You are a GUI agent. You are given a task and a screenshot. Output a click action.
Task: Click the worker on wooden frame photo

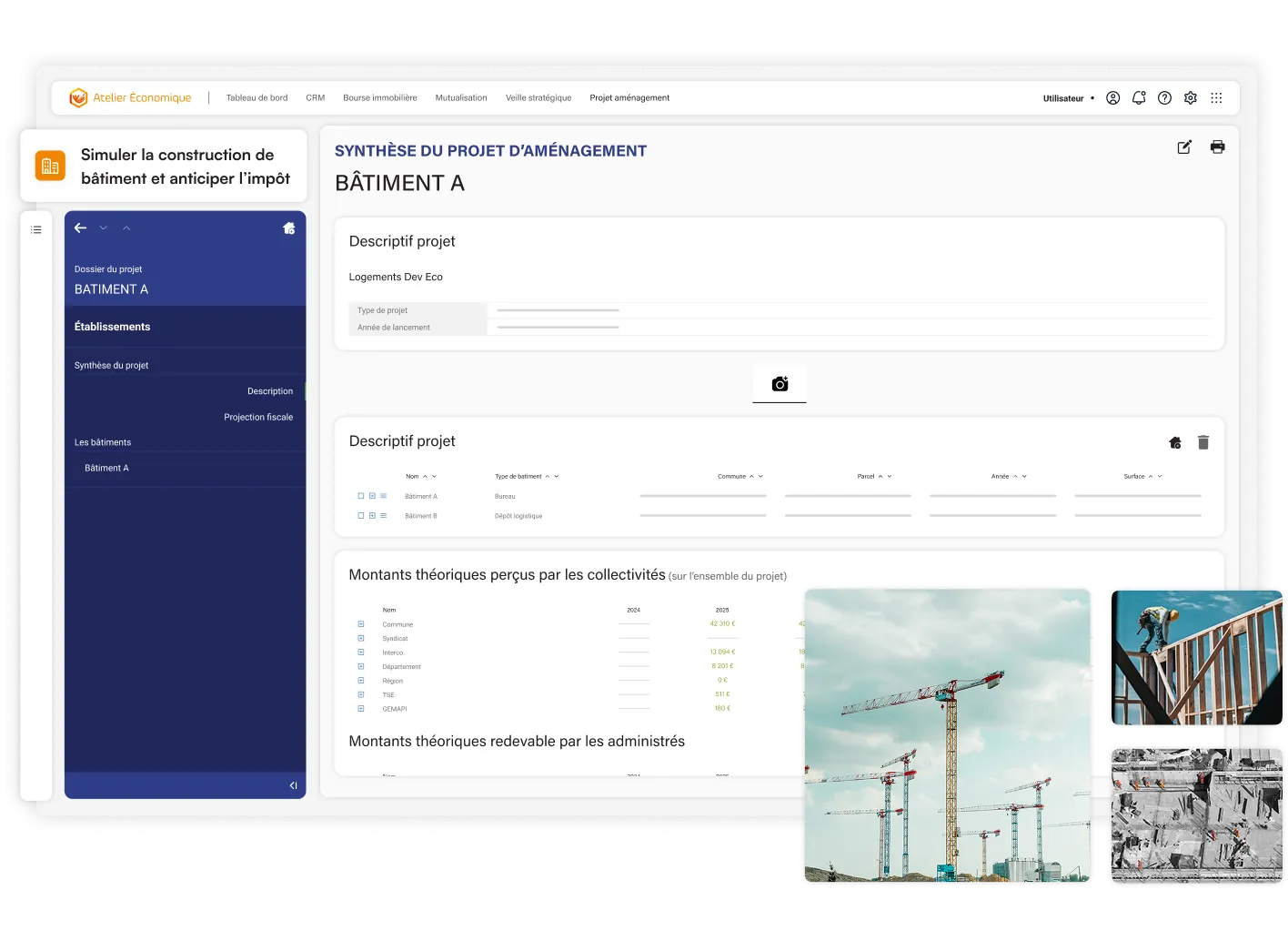coord(1197,657)
